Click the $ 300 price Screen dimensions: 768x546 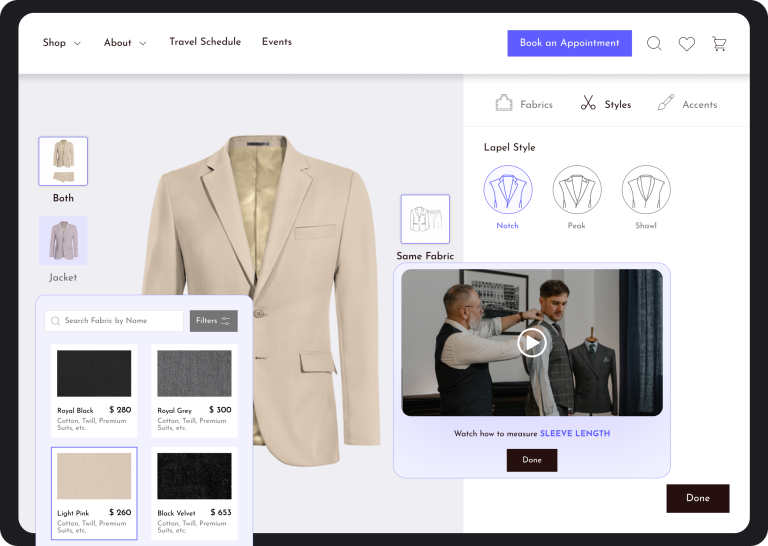[x=220, y=410]
